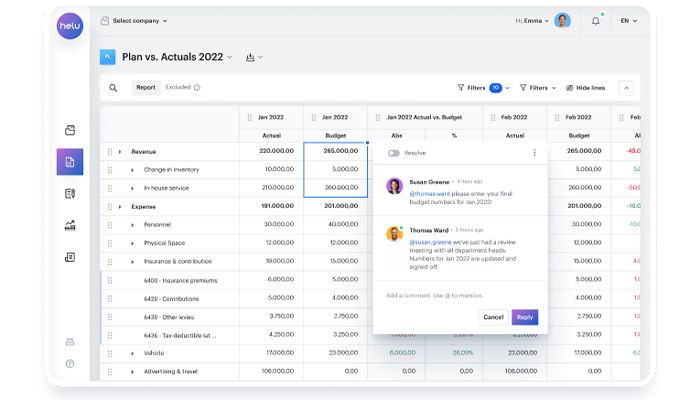
Task: Expand the Personnel expense row
Action: (132, 225)
